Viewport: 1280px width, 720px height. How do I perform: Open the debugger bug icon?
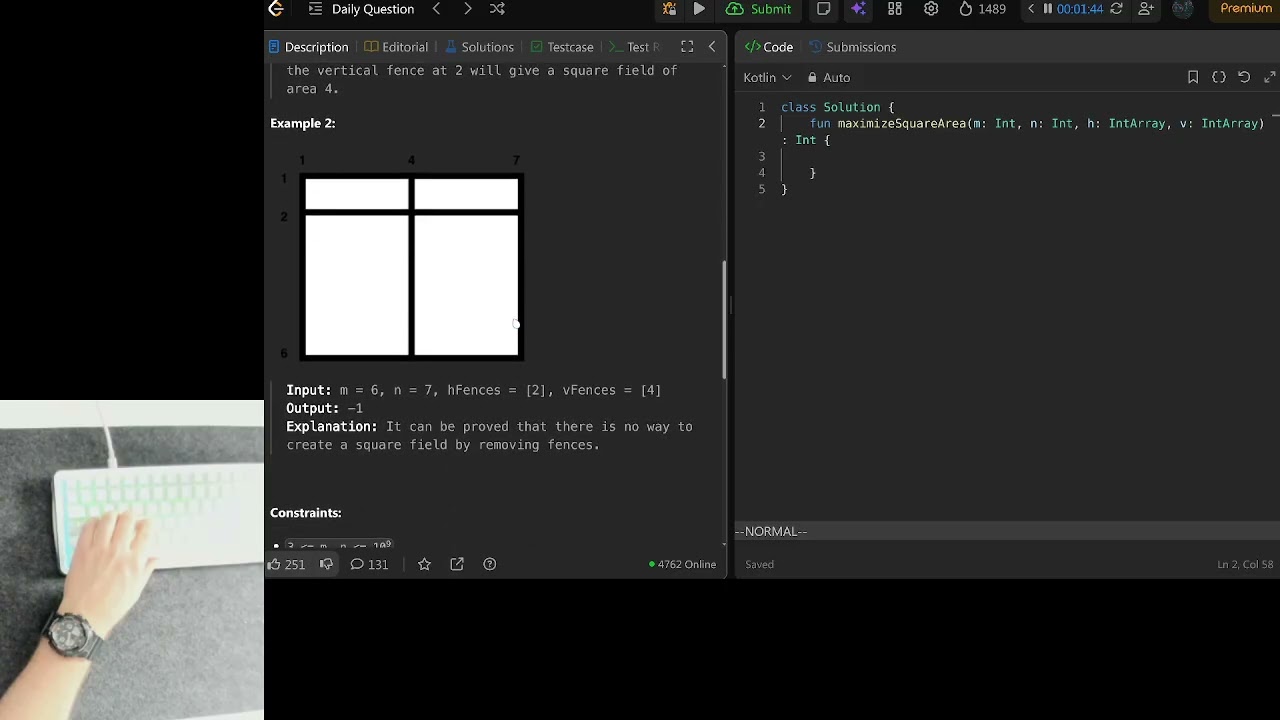(x=669, y=9)
